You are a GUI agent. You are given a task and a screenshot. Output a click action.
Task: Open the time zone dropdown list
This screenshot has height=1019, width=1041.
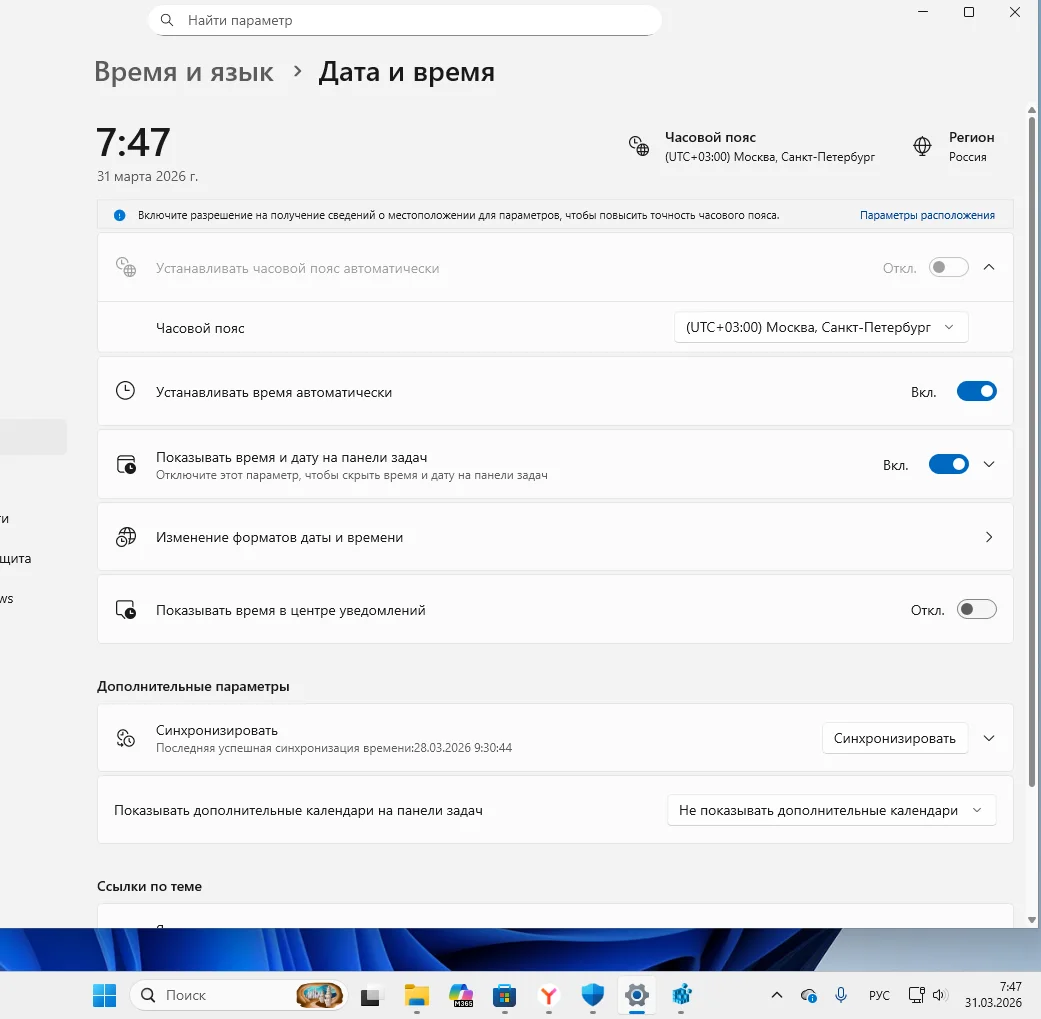(820, 327)
